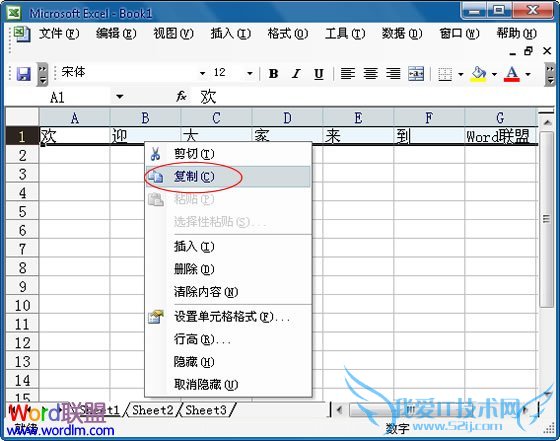Open font size dropdown 12
The width and height of the screenshot is (560, 441).
[250, 73]
